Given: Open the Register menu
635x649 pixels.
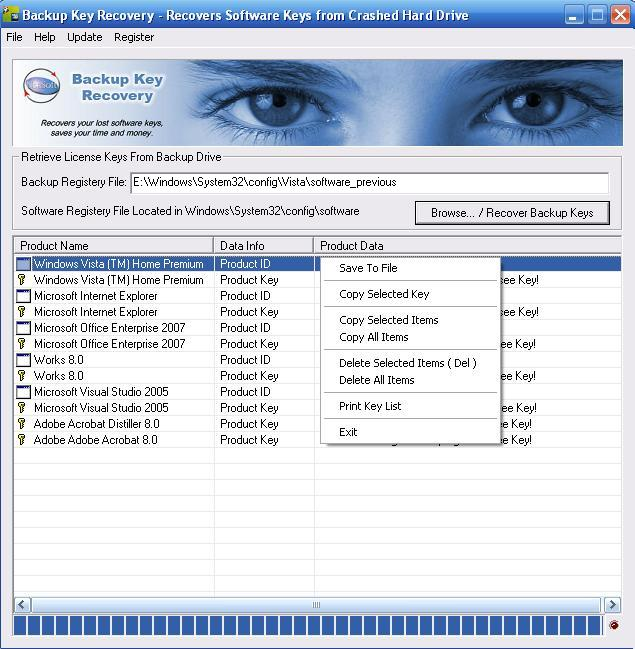Looking at the screenshot, I should click(134, 37).
